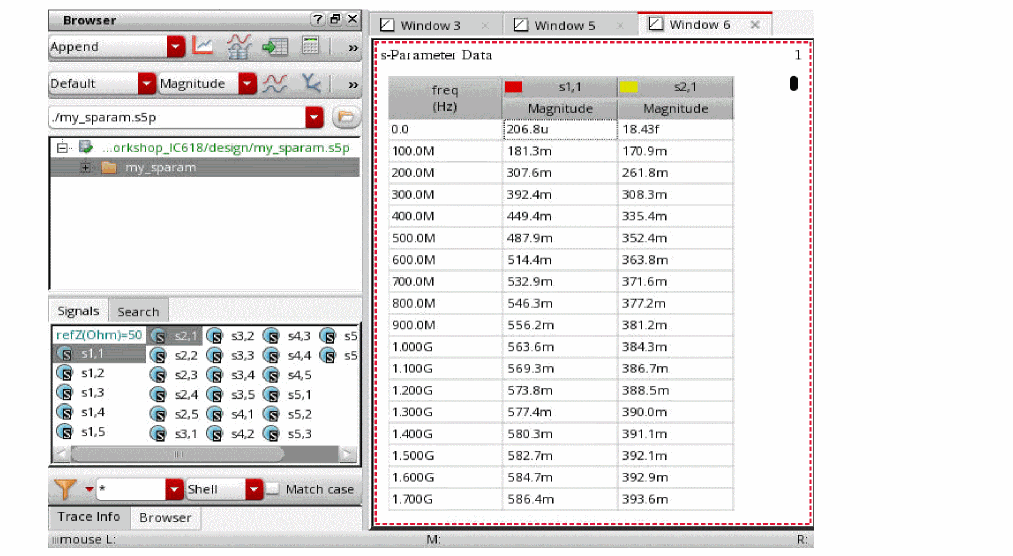Enable the Match case checkbox
The image size is (1013, 556).
(273, 489)
